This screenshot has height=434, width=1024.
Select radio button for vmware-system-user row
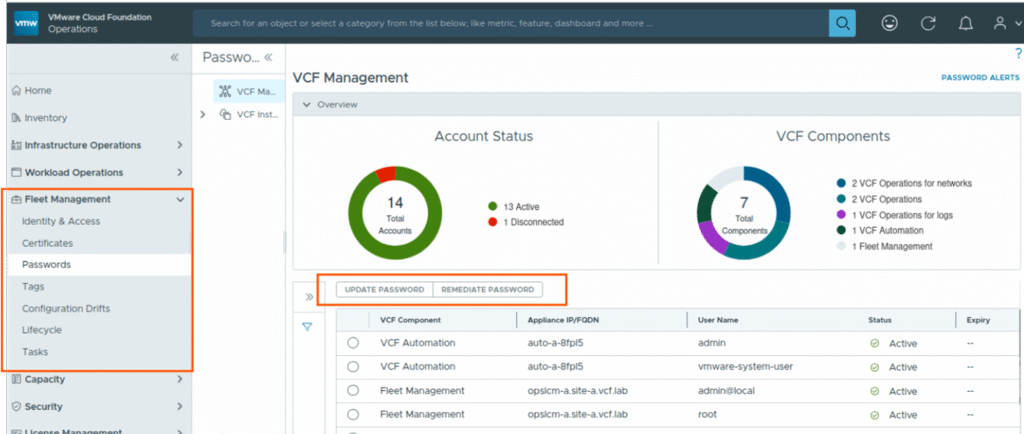(x=352, y=367)
